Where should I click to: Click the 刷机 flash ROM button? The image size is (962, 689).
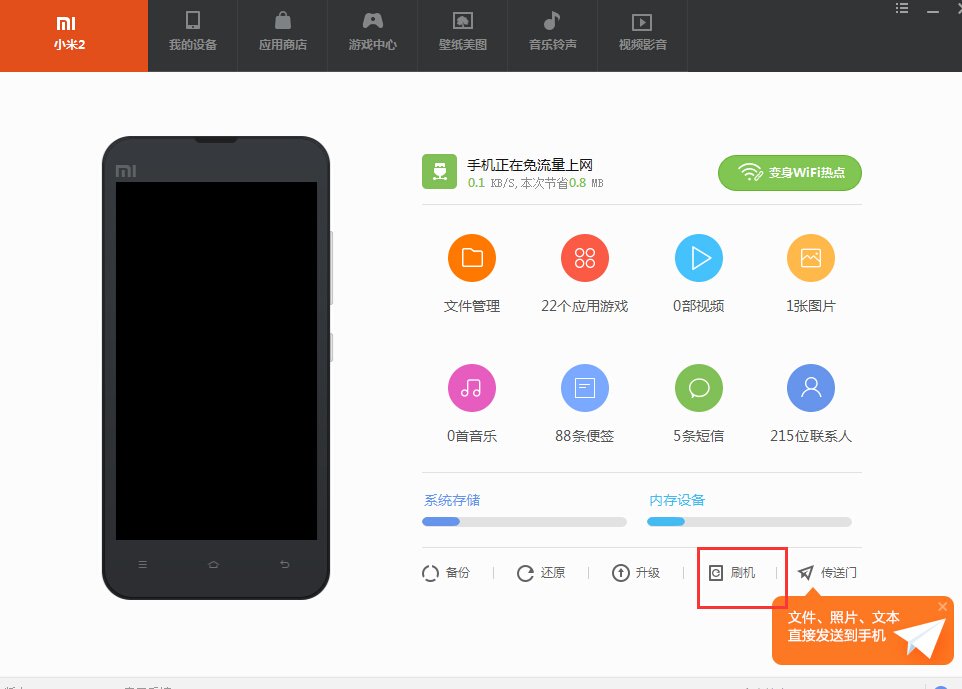[x=731, y=573]
